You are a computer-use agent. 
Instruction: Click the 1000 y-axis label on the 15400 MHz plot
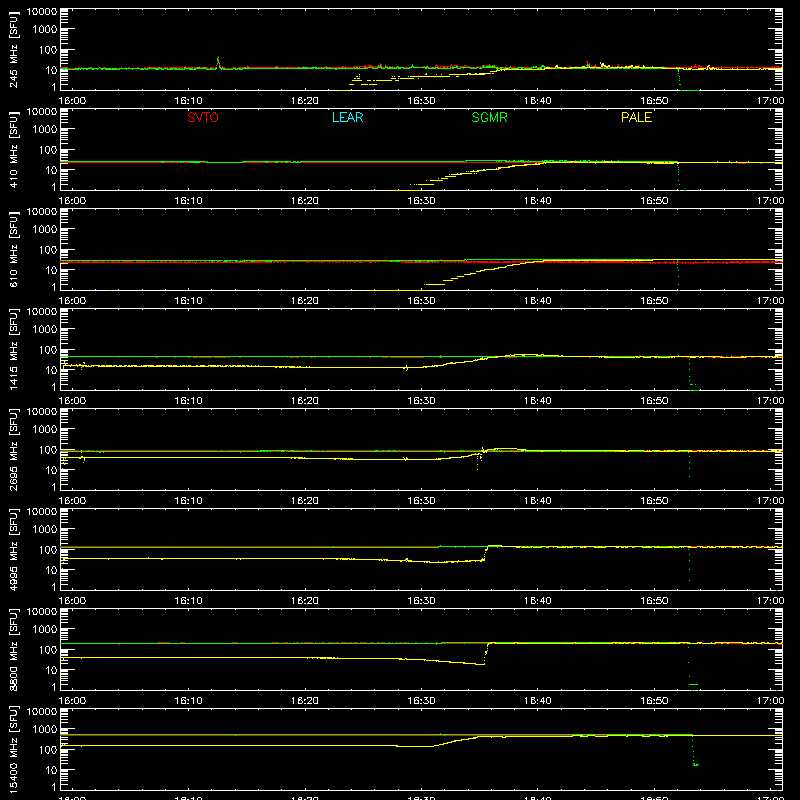click(45, 730)
